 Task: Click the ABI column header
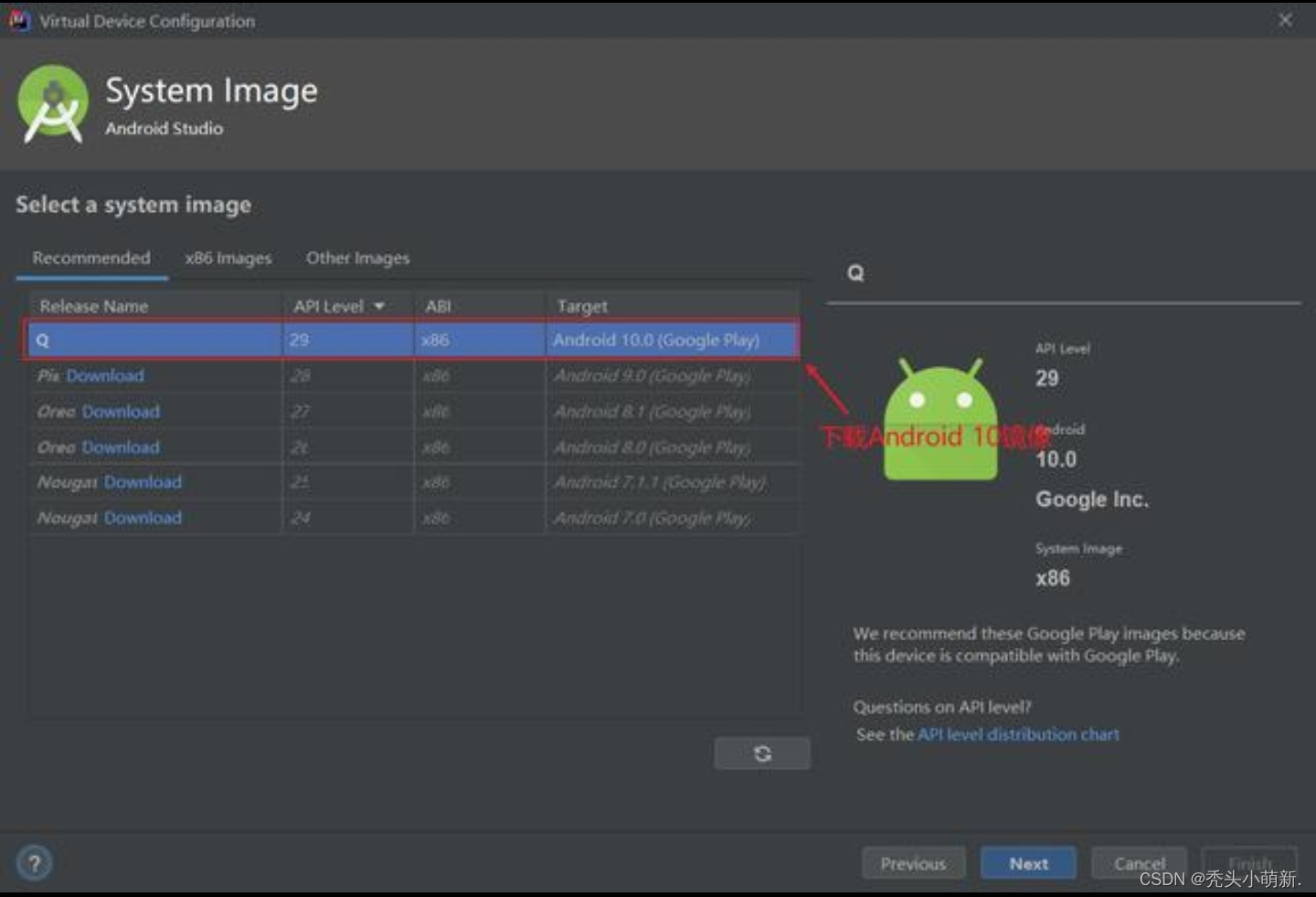tap(481, 306)
